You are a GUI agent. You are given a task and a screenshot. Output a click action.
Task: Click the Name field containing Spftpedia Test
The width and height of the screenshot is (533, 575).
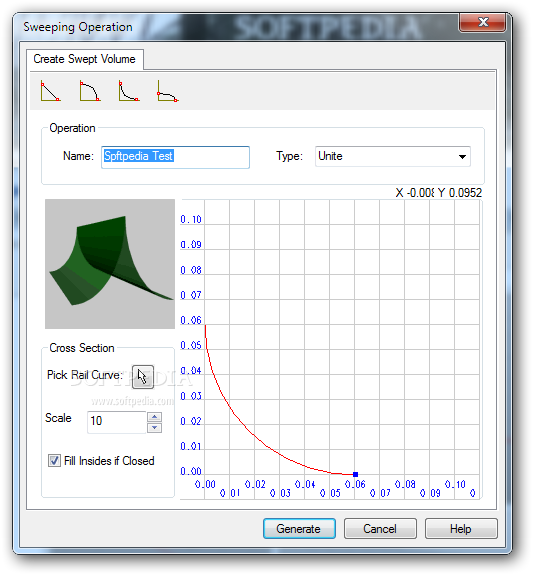pyautogui.click(x=175, y=157)
